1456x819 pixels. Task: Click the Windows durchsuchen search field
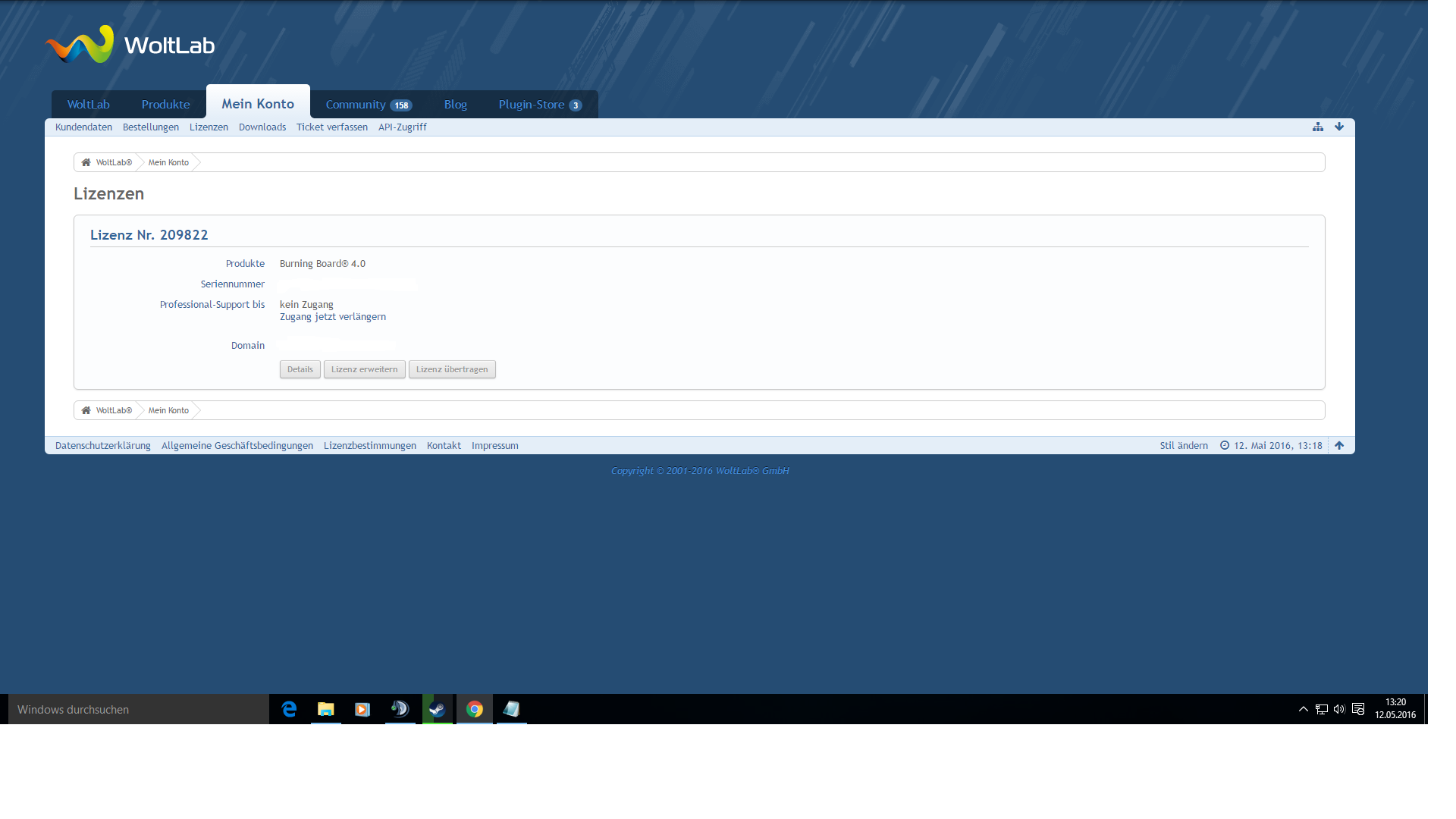(139, 709)
